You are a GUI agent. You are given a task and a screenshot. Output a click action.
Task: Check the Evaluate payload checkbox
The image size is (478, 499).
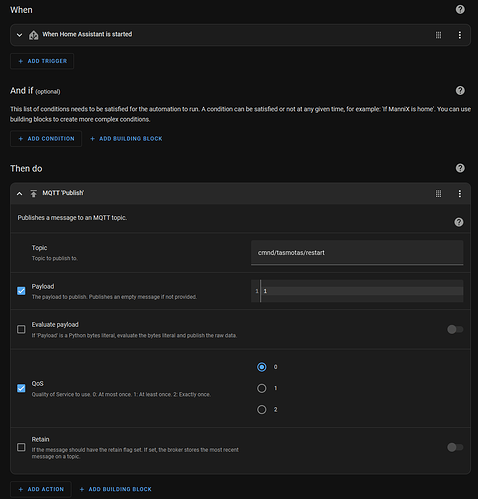21,329
